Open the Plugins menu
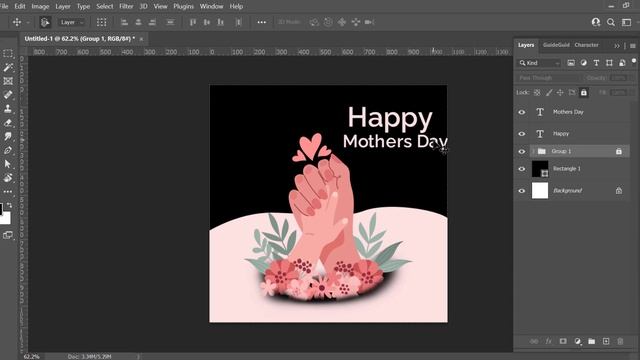This screenshot has width=640, height=360. click(183, 6)
